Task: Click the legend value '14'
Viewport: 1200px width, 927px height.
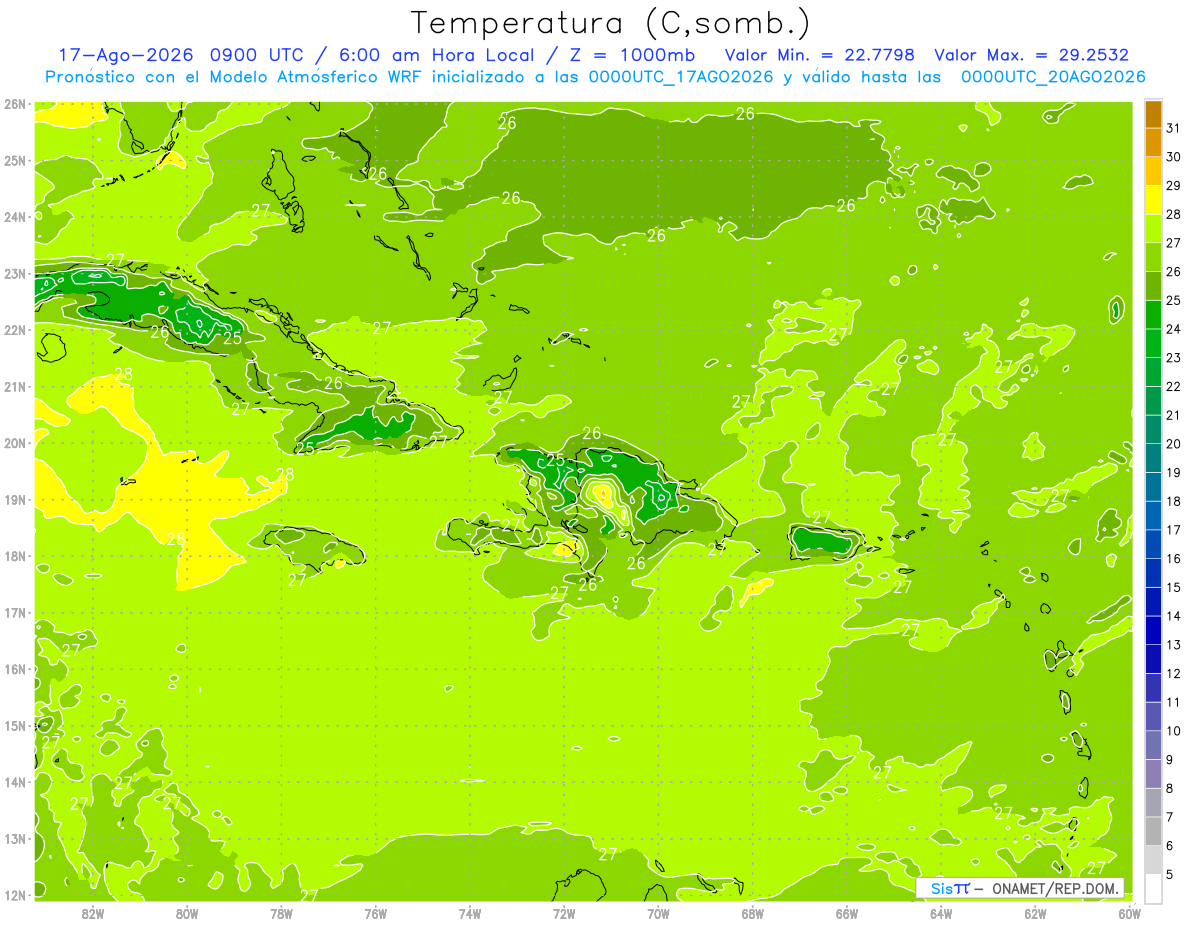Action: click(1173, 616)
